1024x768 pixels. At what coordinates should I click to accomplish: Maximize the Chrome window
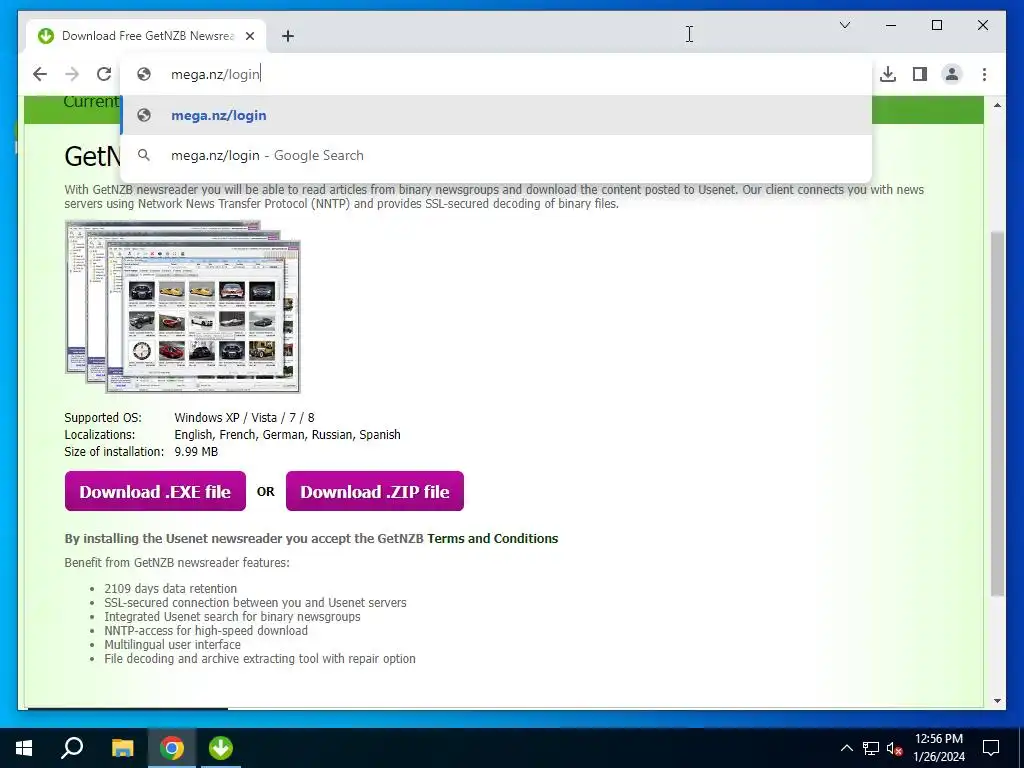coord(936,25)
